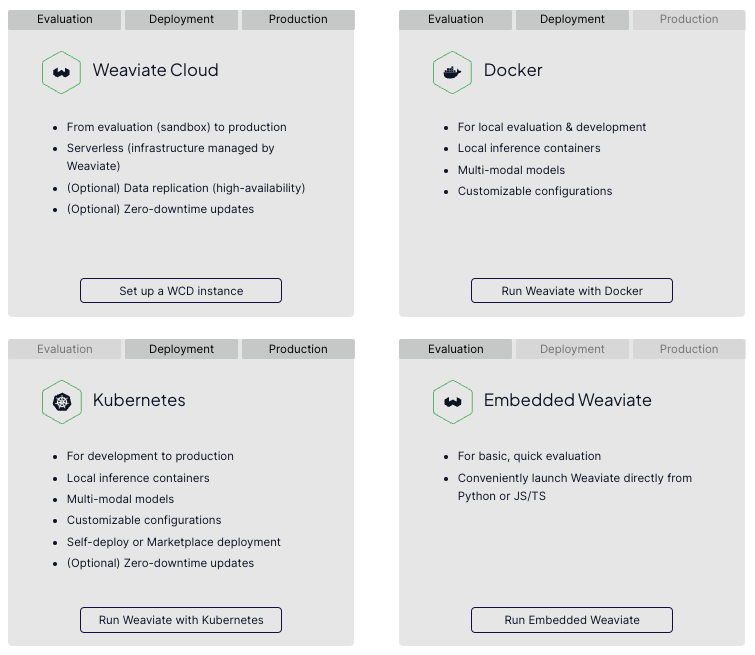Click the Kubernetes helm wheel icon
The height and width of the screenshot is (655, 755).
[x=61, y=402]
